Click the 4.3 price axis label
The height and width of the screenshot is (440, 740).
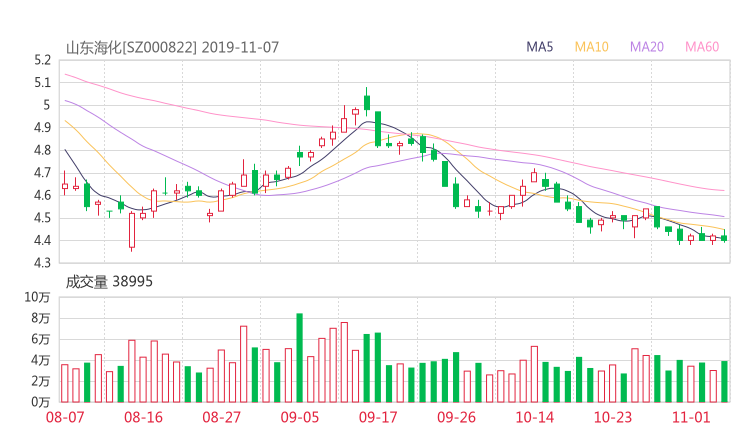[42, 263]
